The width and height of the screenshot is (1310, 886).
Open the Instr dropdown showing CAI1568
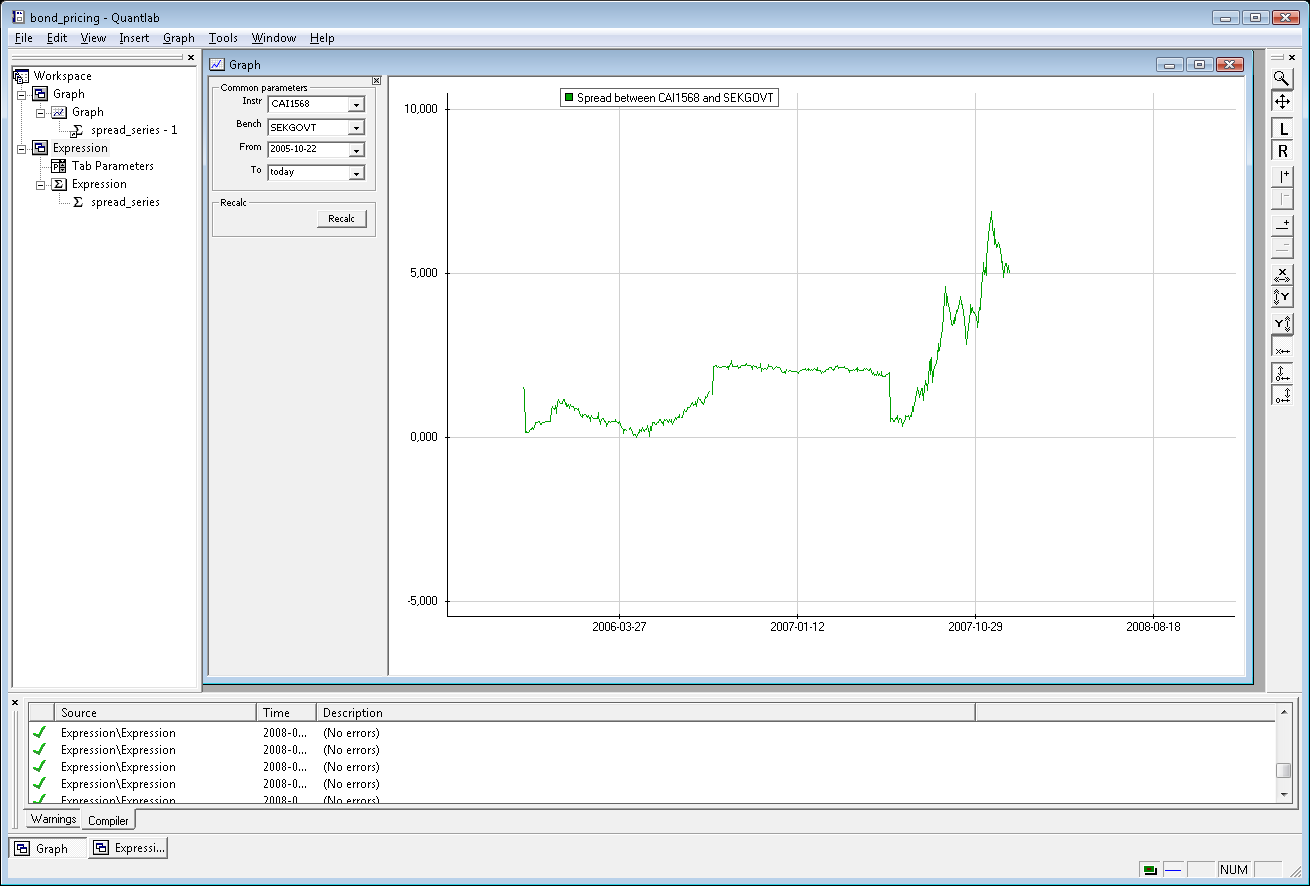(356, 104)
